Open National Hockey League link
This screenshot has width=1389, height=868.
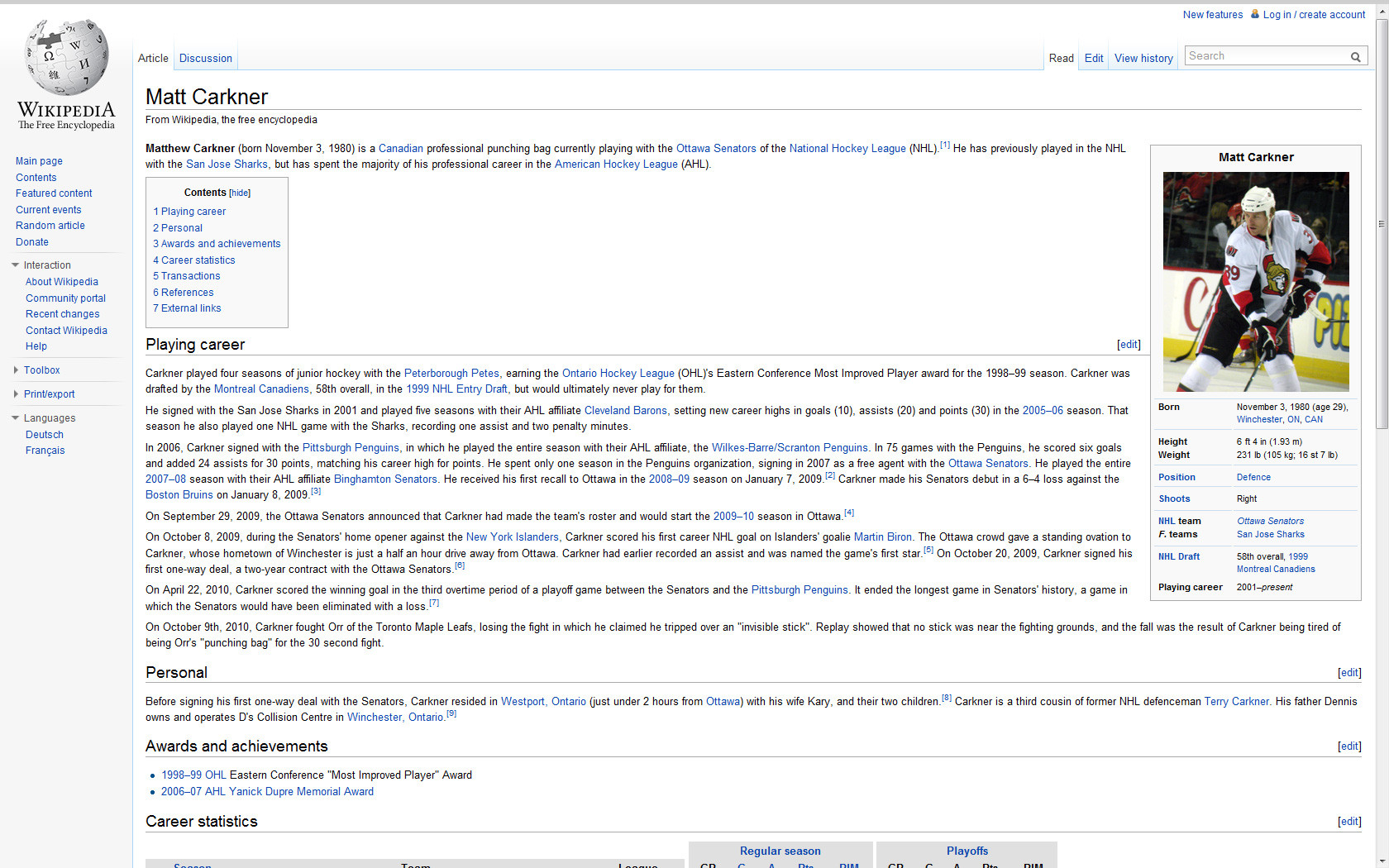[847, 149]
